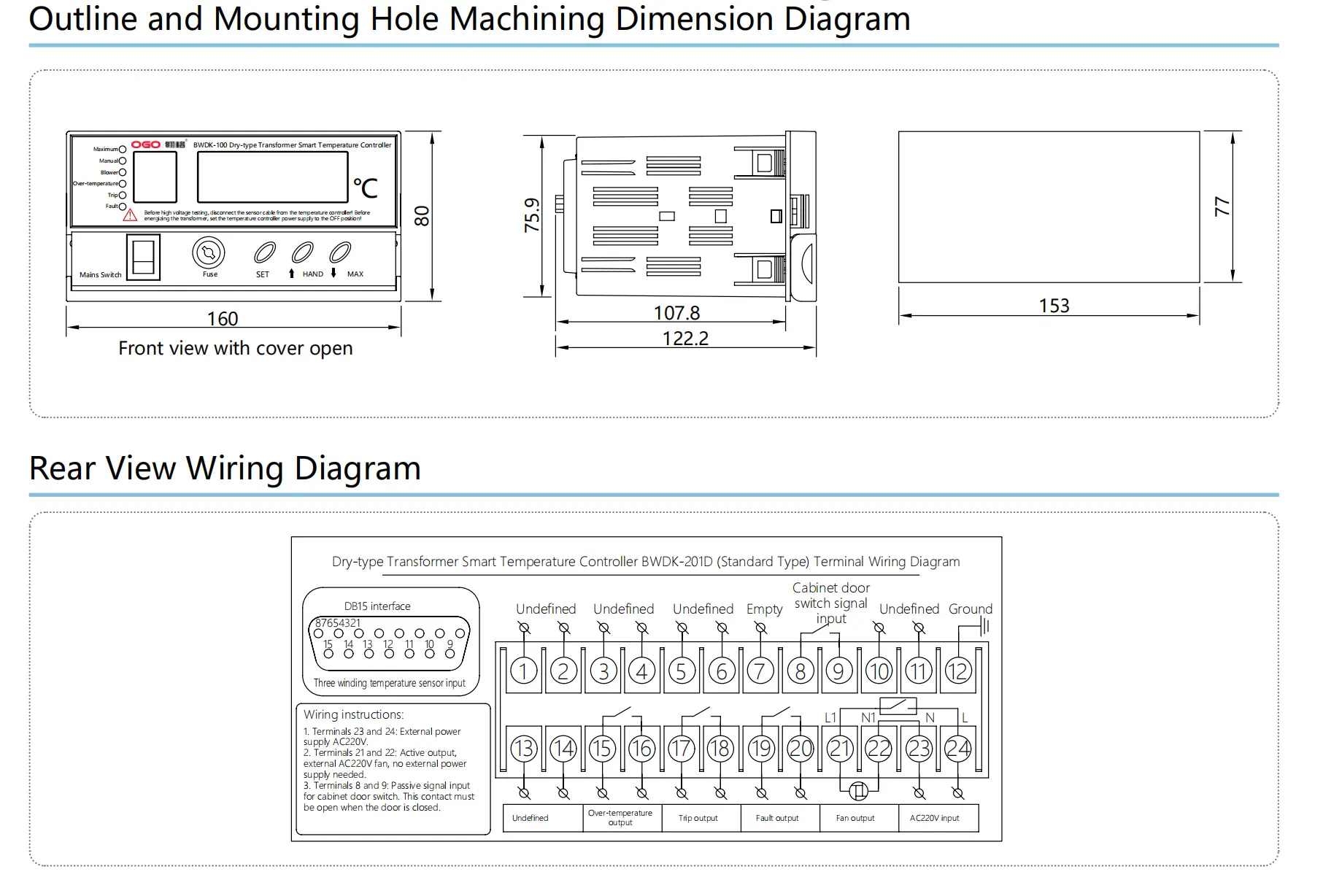Click terminal number 18 circle
This screenshot has width=1323, height=896.
pos(720,748)
